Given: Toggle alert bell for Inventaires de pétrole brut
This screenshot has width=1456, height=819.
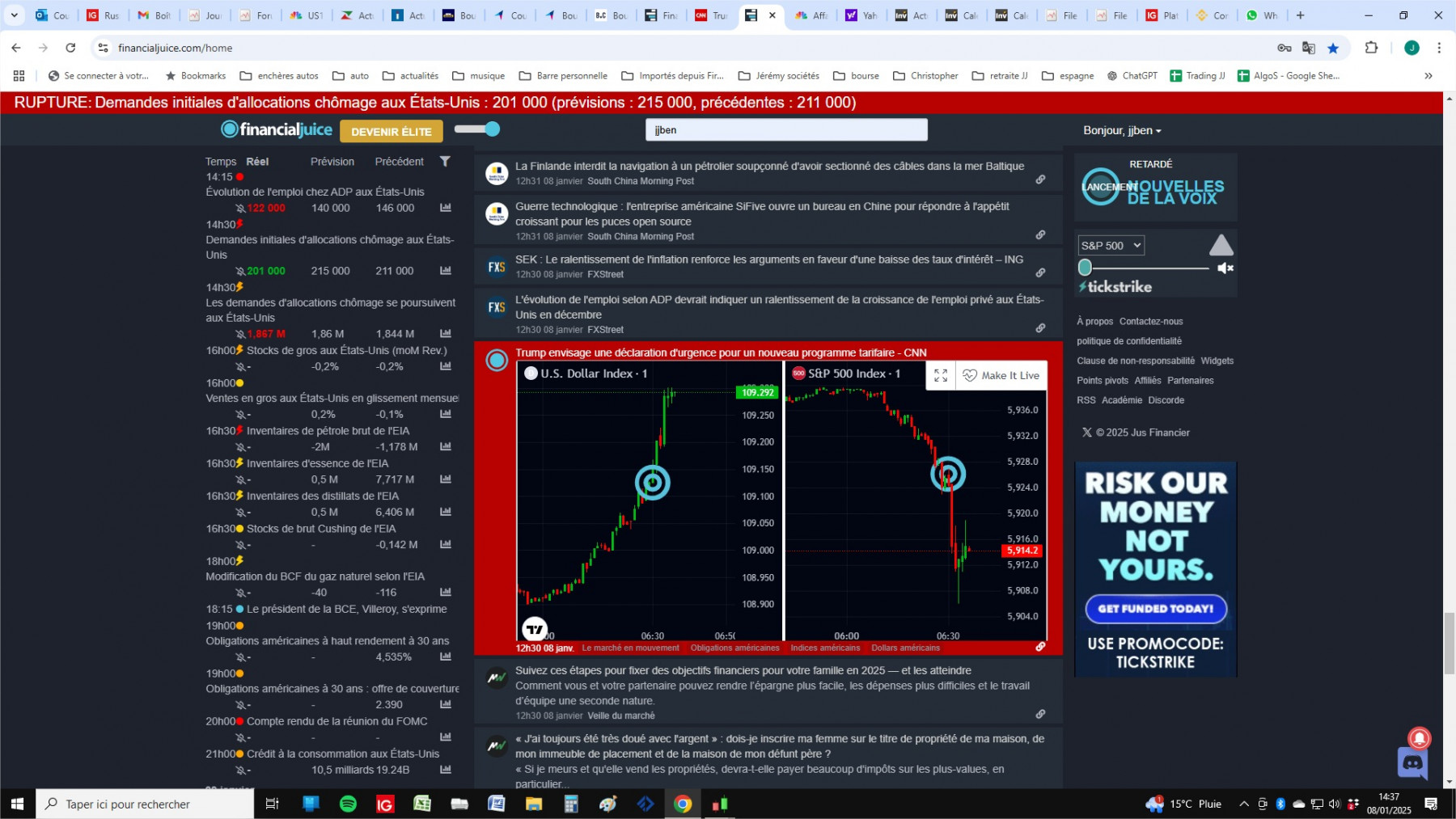Looking at the screenshot, I should (x=240, y=447).
